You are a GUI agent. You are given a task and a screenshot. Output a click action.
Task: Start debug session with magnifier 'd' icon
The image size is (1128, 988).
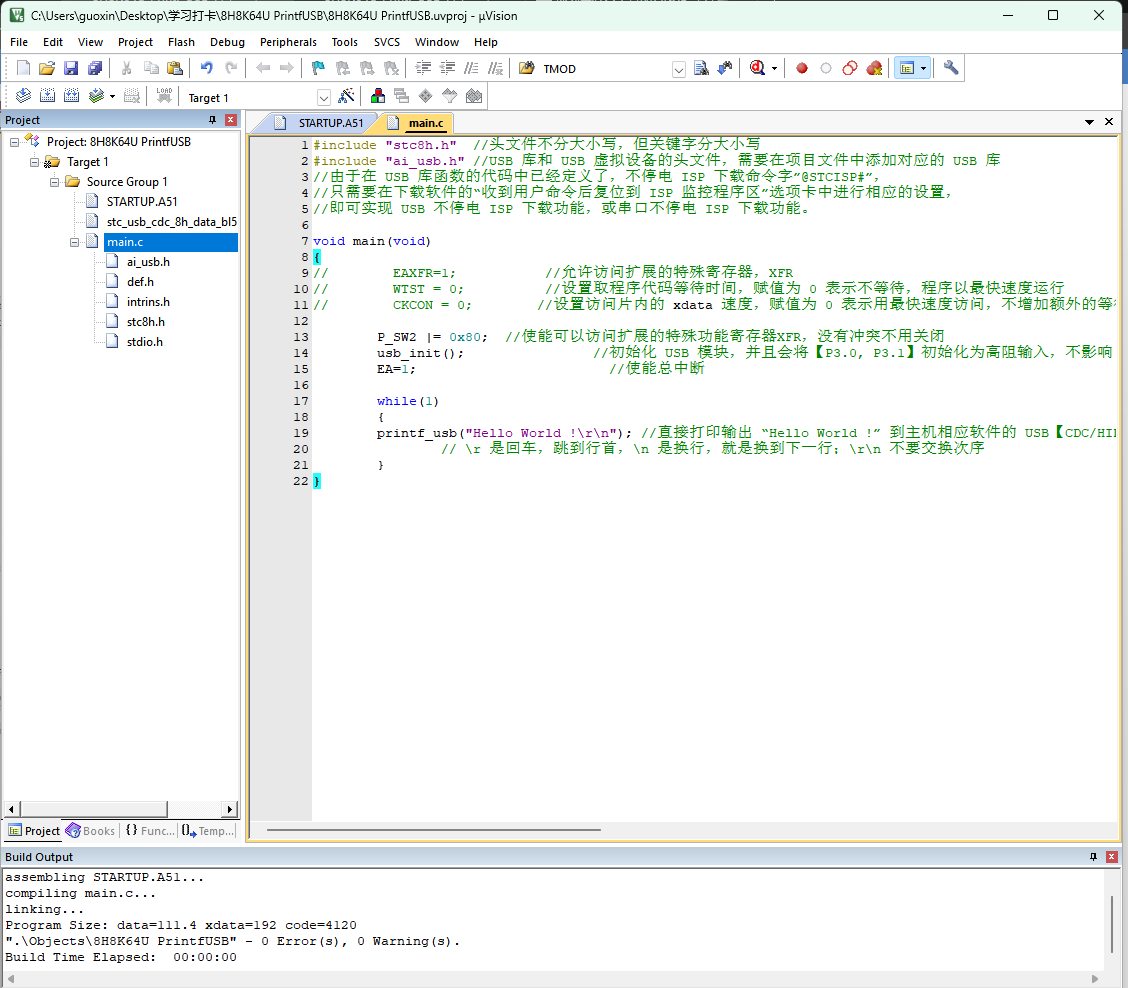pyautogui.click(x=757, y=68)
